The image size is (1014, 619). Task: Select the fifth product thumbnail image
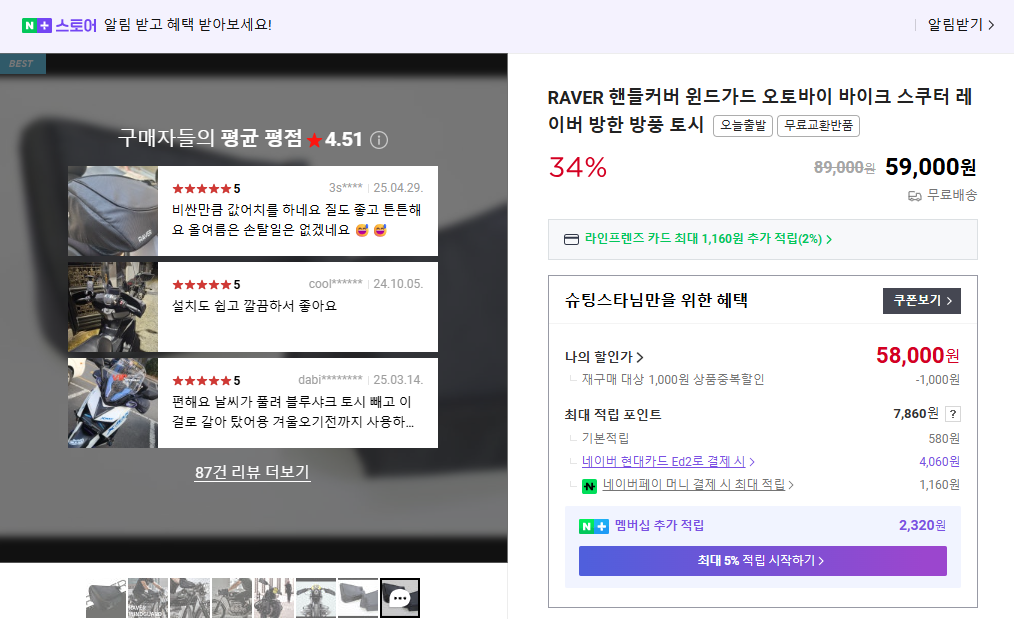pyautogui.click(x=274, y=598)
